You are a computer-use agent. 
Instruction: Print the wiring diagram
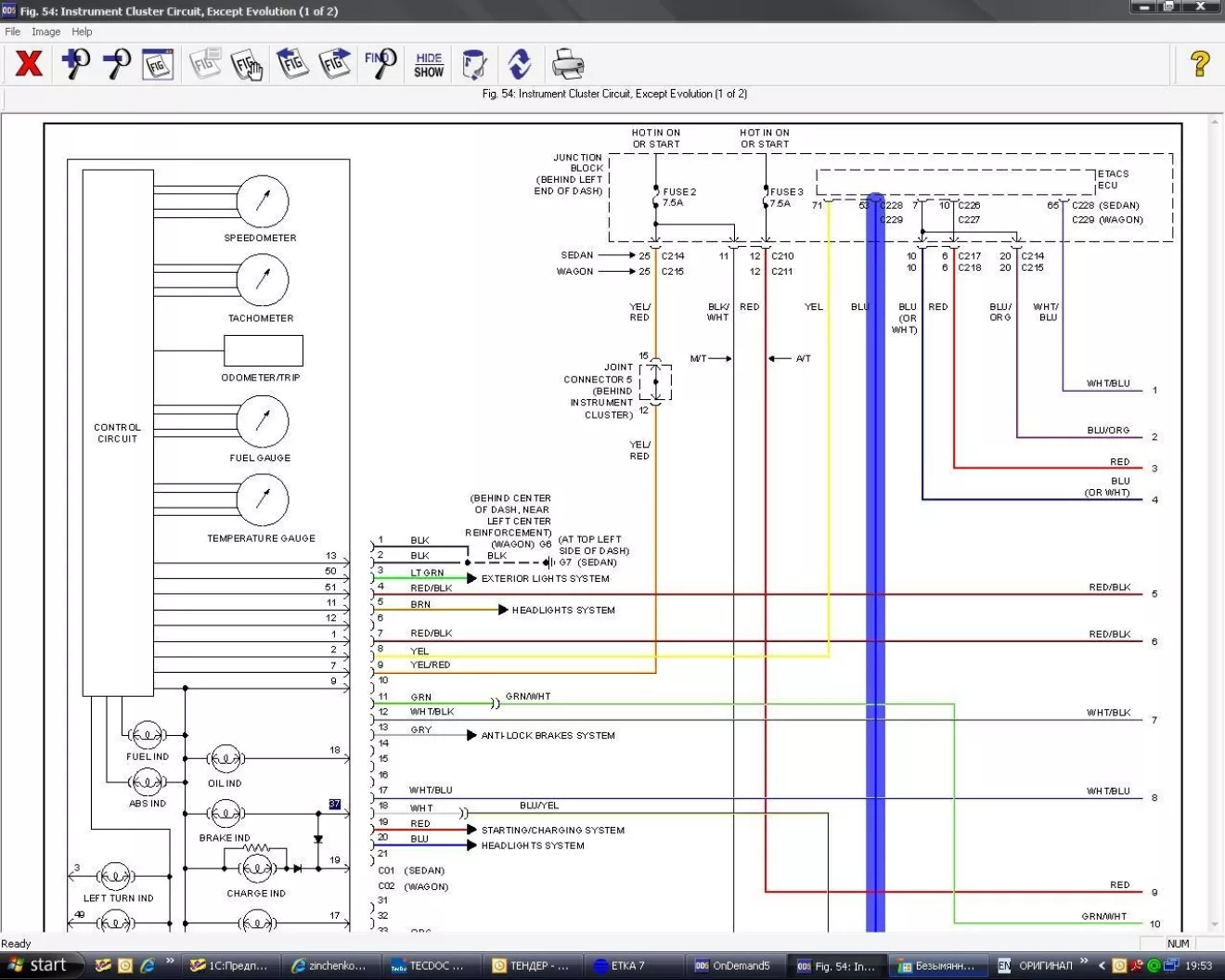[x=567, y=64]
